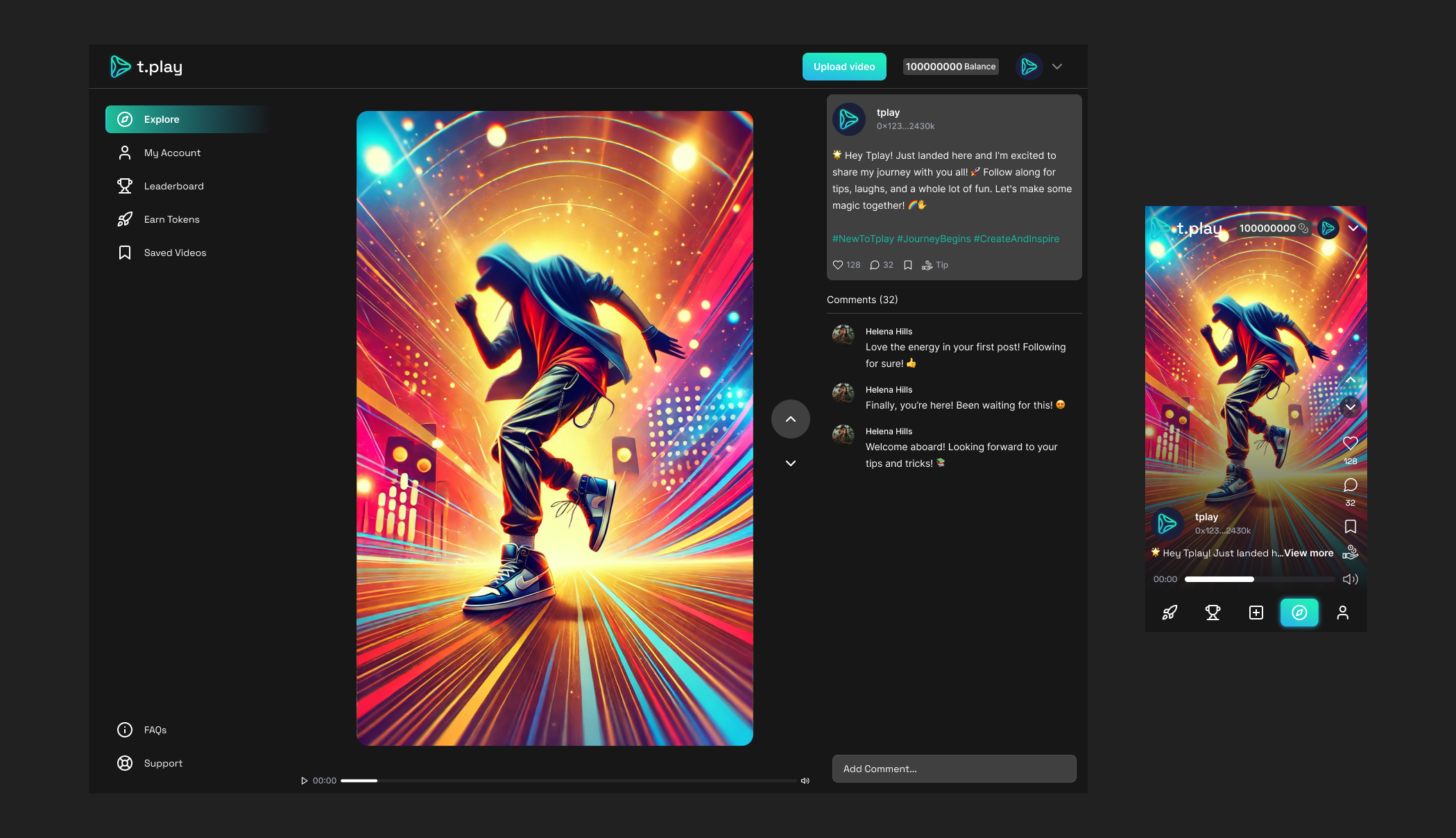Open Earn Tokens in the sidebar
The image size is (1456, 838).
point(171,219)
